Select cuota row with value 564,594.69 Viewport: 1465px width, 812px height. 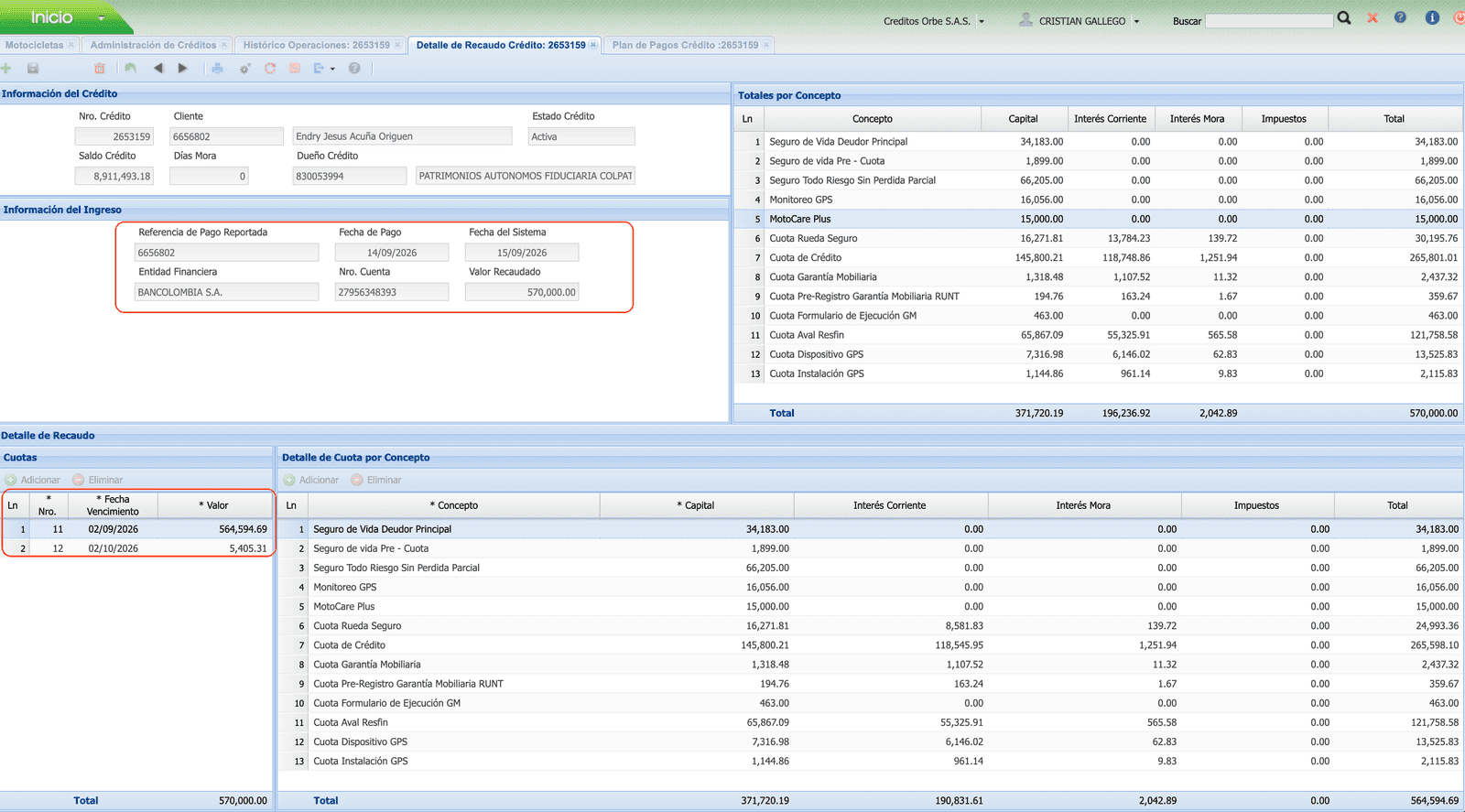137,529
